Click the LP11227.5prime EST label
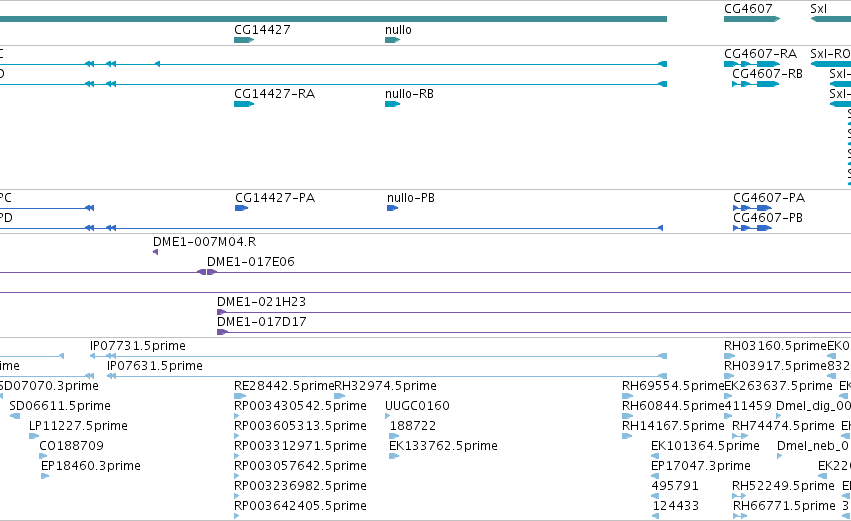 (78, 426)
